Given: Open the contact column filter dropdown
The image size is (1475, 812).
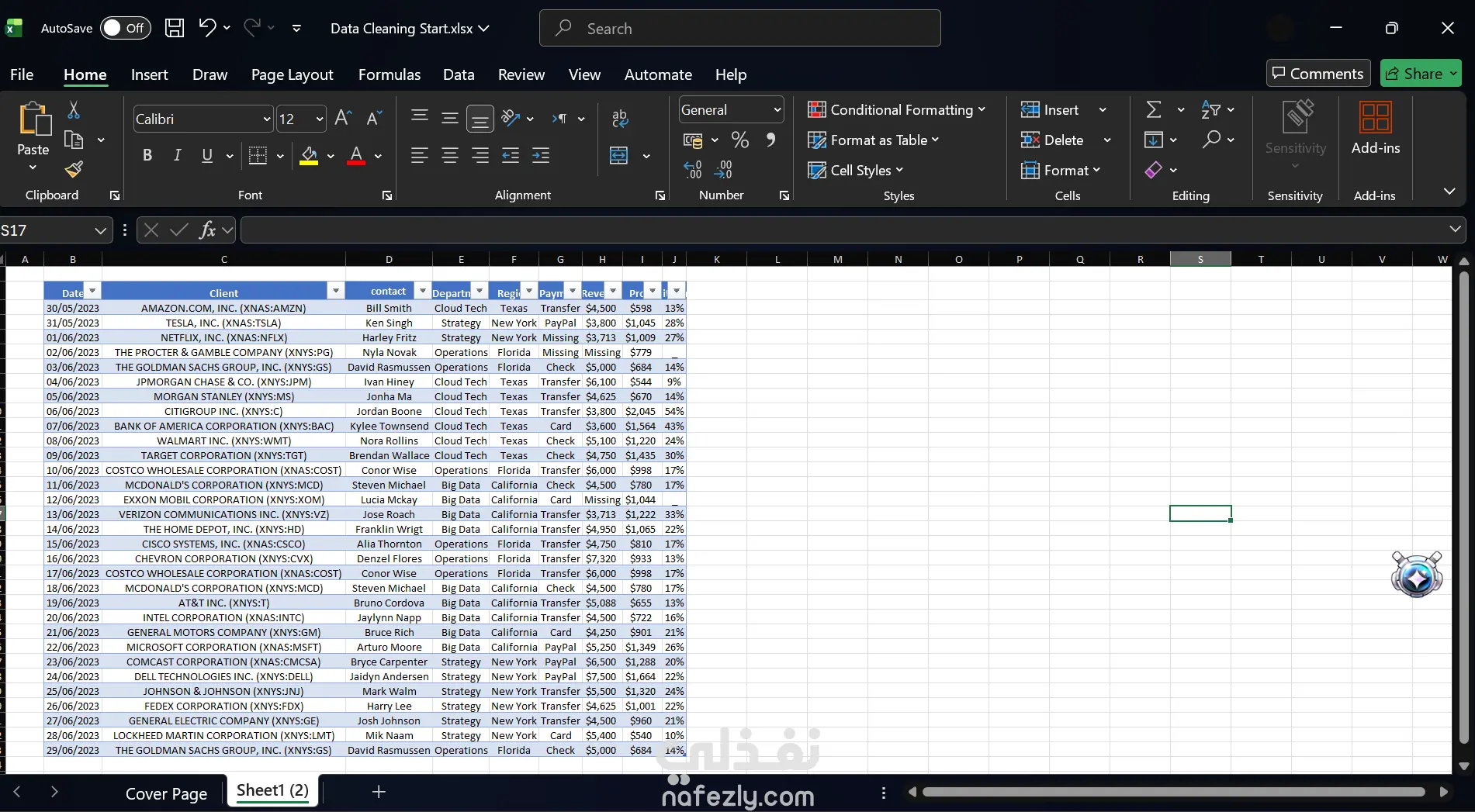Looking at the screenshot, I should [x=423, y=291].
